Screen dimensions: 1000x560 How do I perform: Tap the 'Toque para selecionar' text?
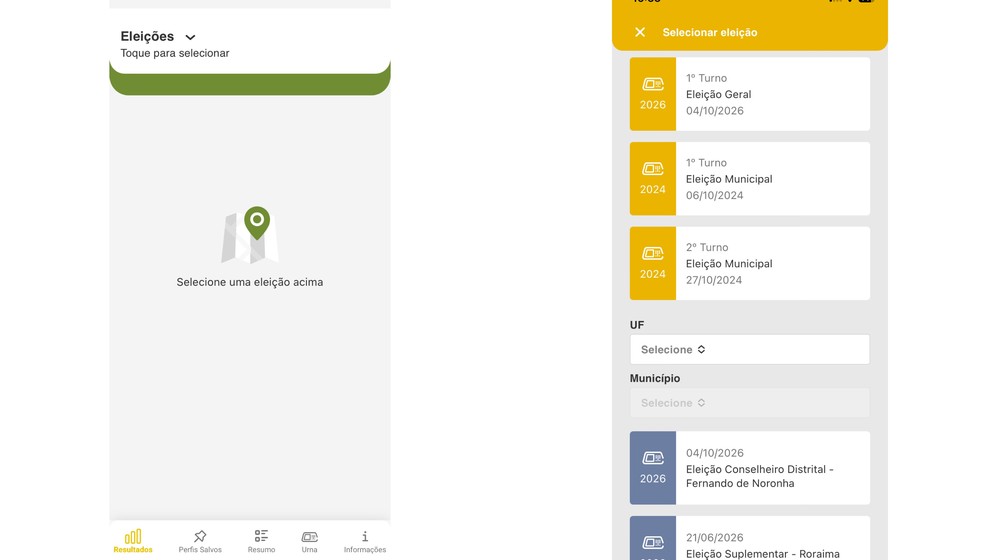[x=175, y=53]
